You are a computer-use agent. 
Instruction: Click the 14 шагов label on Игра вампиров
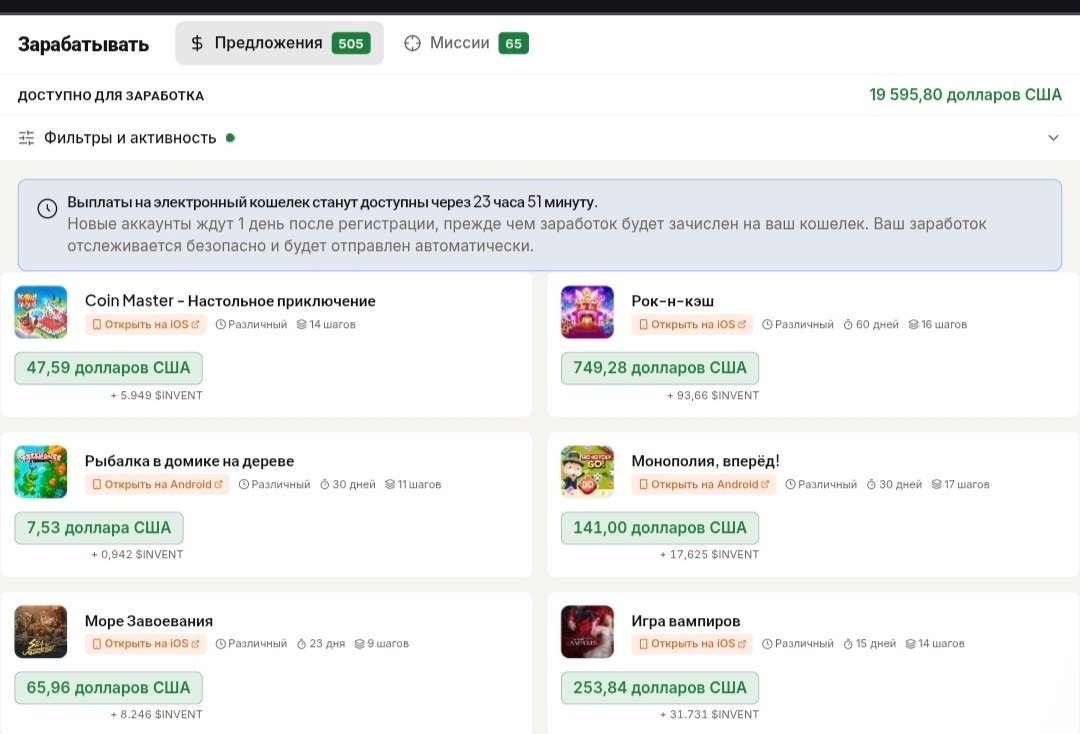coord(935,644)
